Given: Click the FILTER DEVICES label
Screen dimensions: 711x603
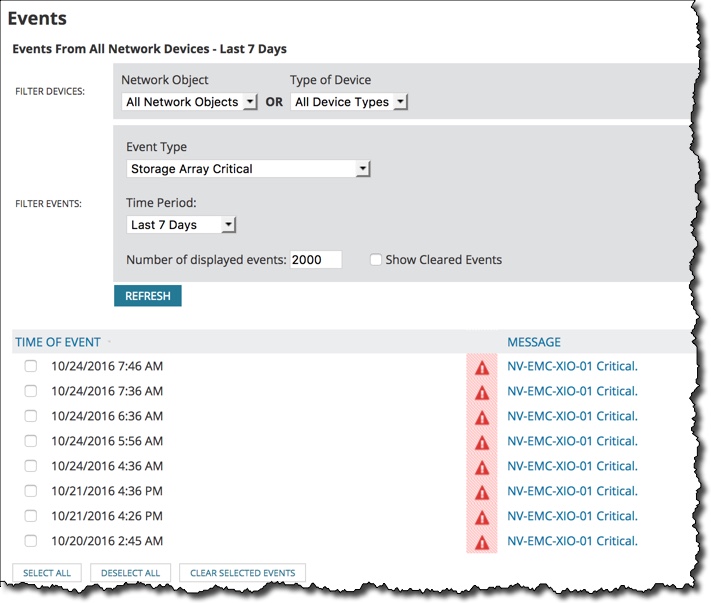Looking at the screenshot, I should (x=50, y=91).
